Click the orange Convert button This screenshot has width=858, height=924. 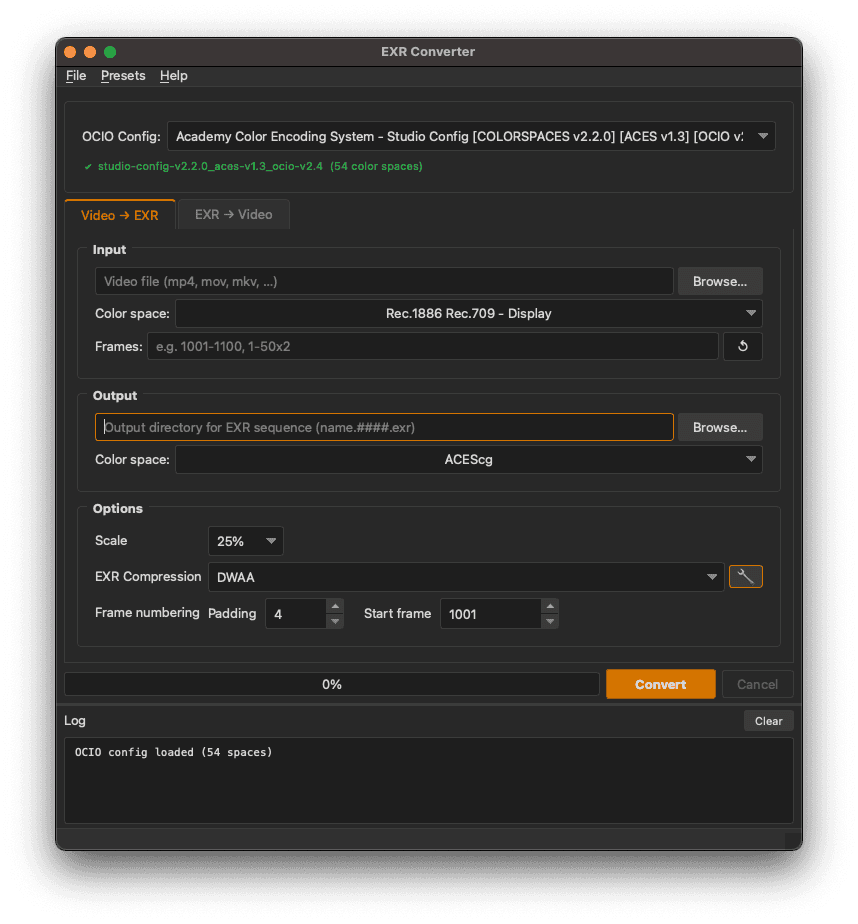(x=661, y=684)
